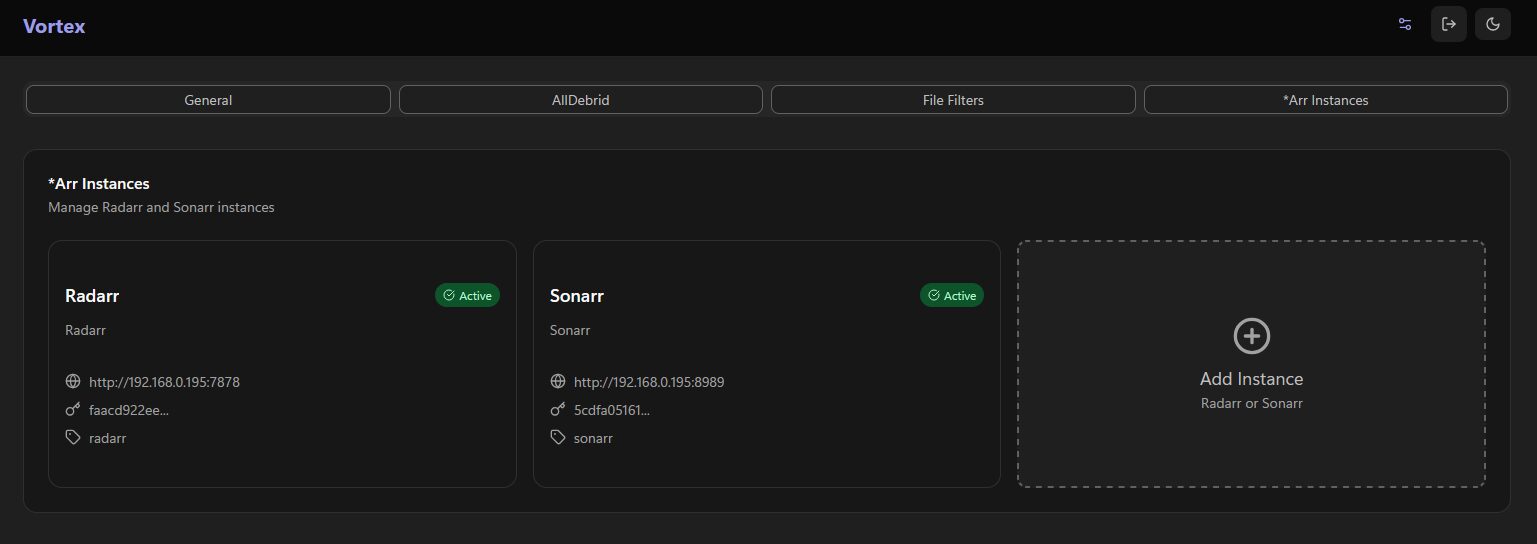
Task: Open the AllDebrid tab
Action: pos(581,100)
